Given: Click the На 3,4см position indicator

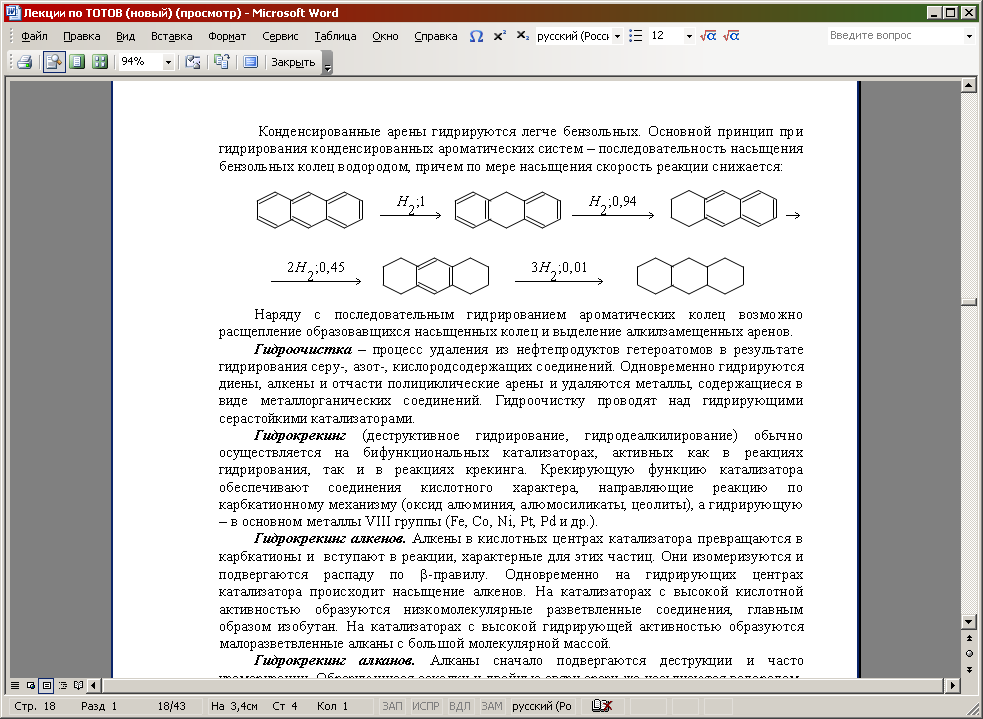Looking at the screenshot, I should point(234,706).
